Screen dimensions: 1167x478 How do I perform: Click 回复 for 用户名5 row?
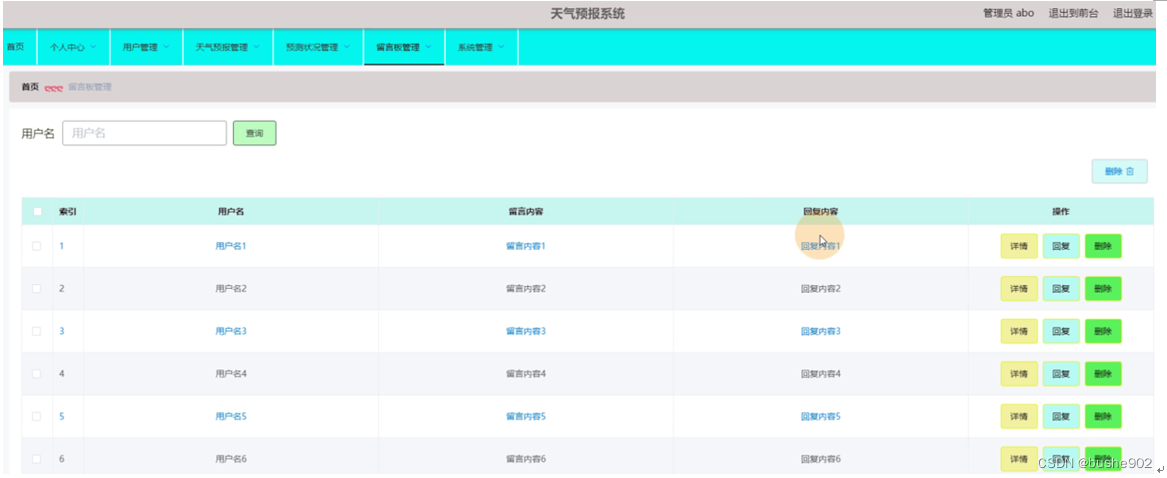1061,416
